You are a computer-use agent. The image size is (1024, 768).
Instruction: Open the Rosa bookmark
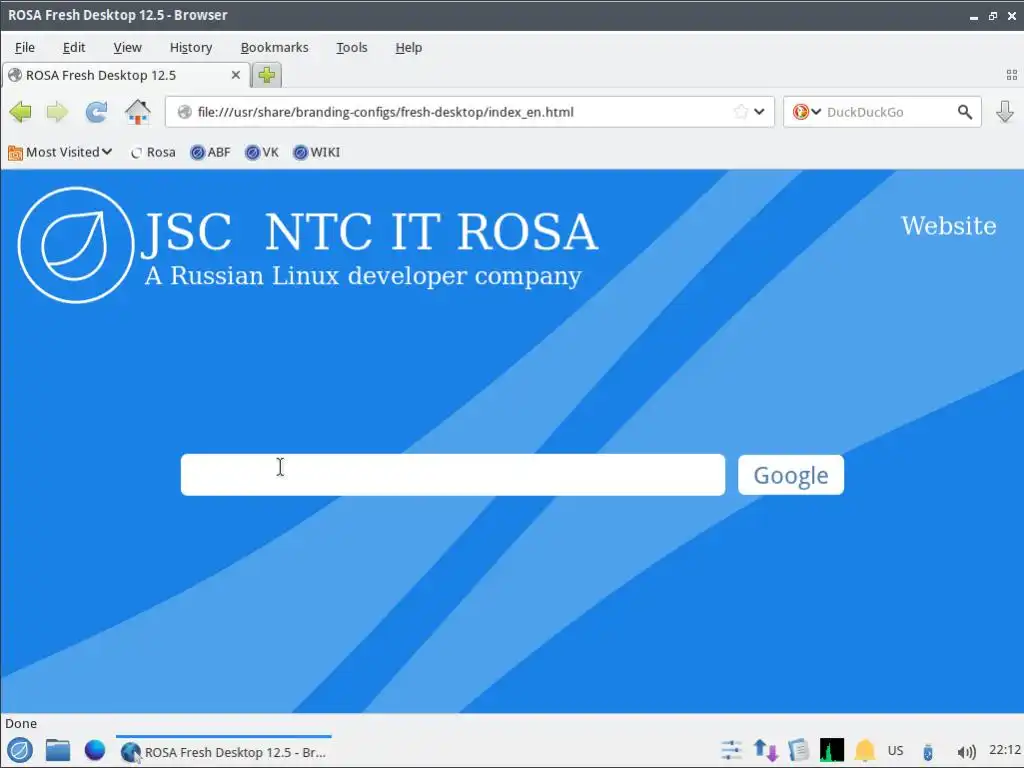pyautogui.click(x=153, y=152)
